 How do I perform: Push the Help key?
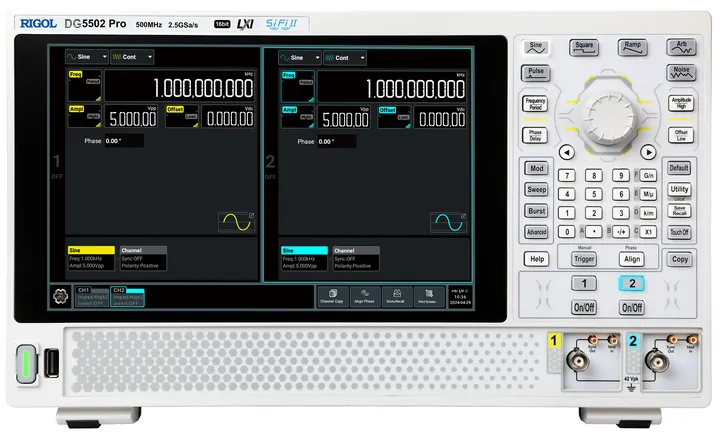click(x=536, y=259)
